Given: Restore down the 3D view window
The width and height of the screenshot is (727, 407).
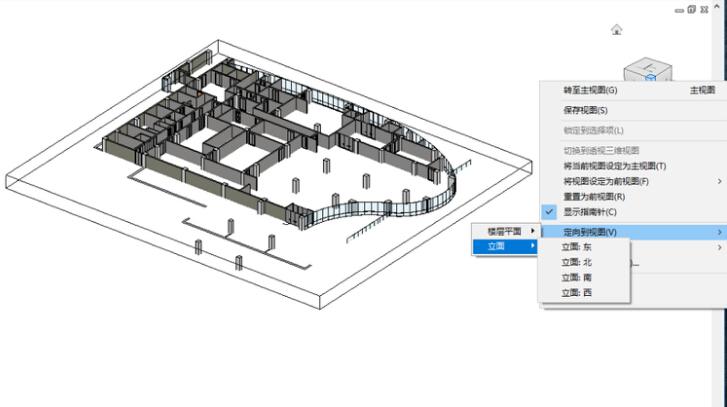Looking at the screenshot, I should pos(692,9).
